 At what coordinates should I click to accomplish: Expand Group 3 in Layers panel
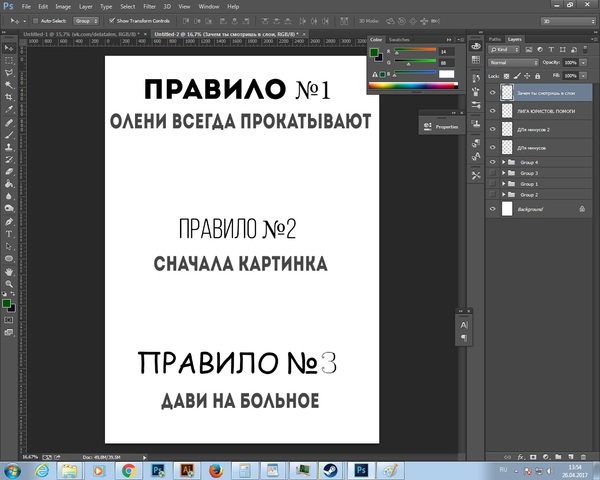point(504,173)
